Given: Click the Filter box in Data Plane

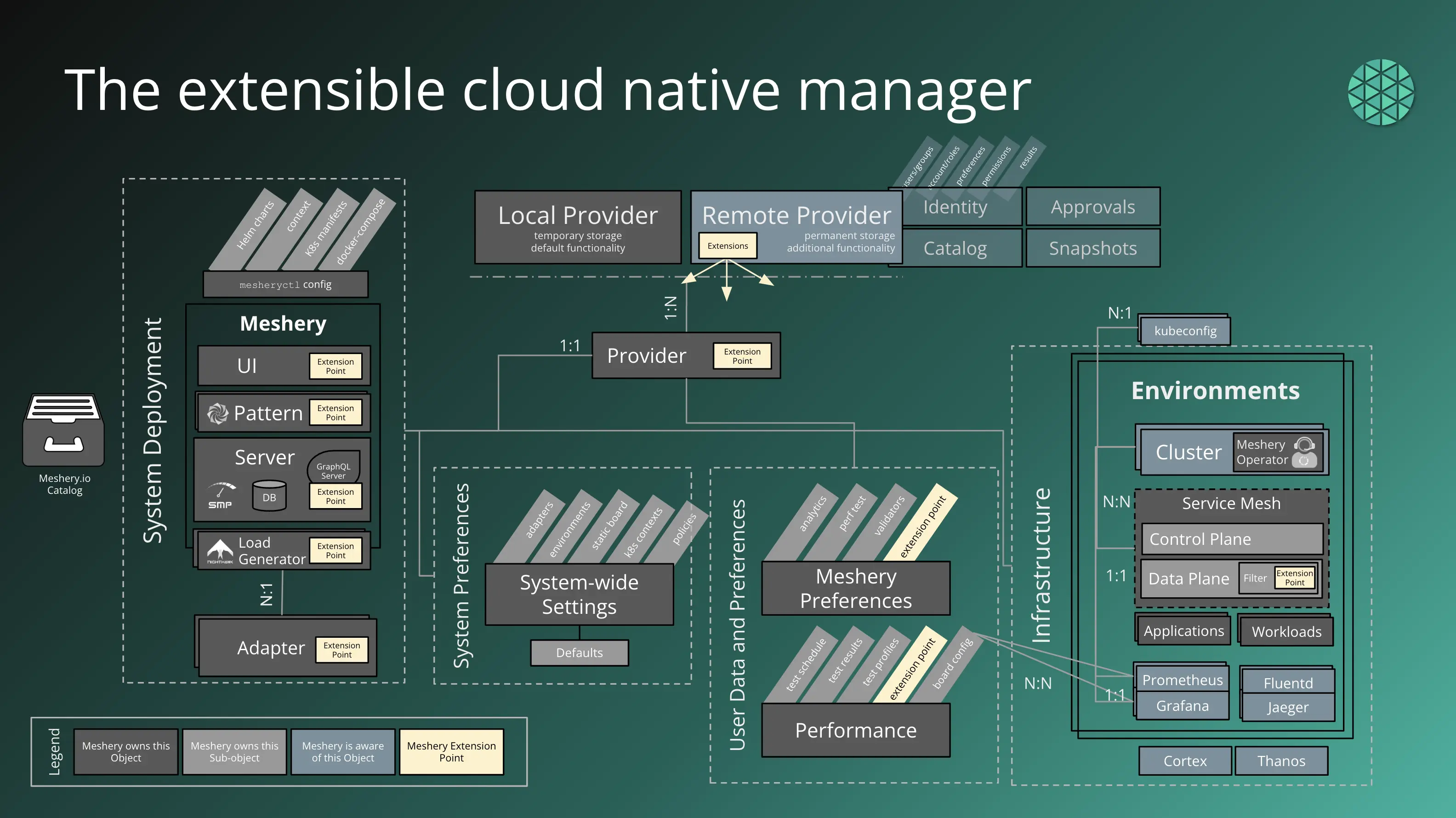Looking at the screenshot, I should [1255, 578].
